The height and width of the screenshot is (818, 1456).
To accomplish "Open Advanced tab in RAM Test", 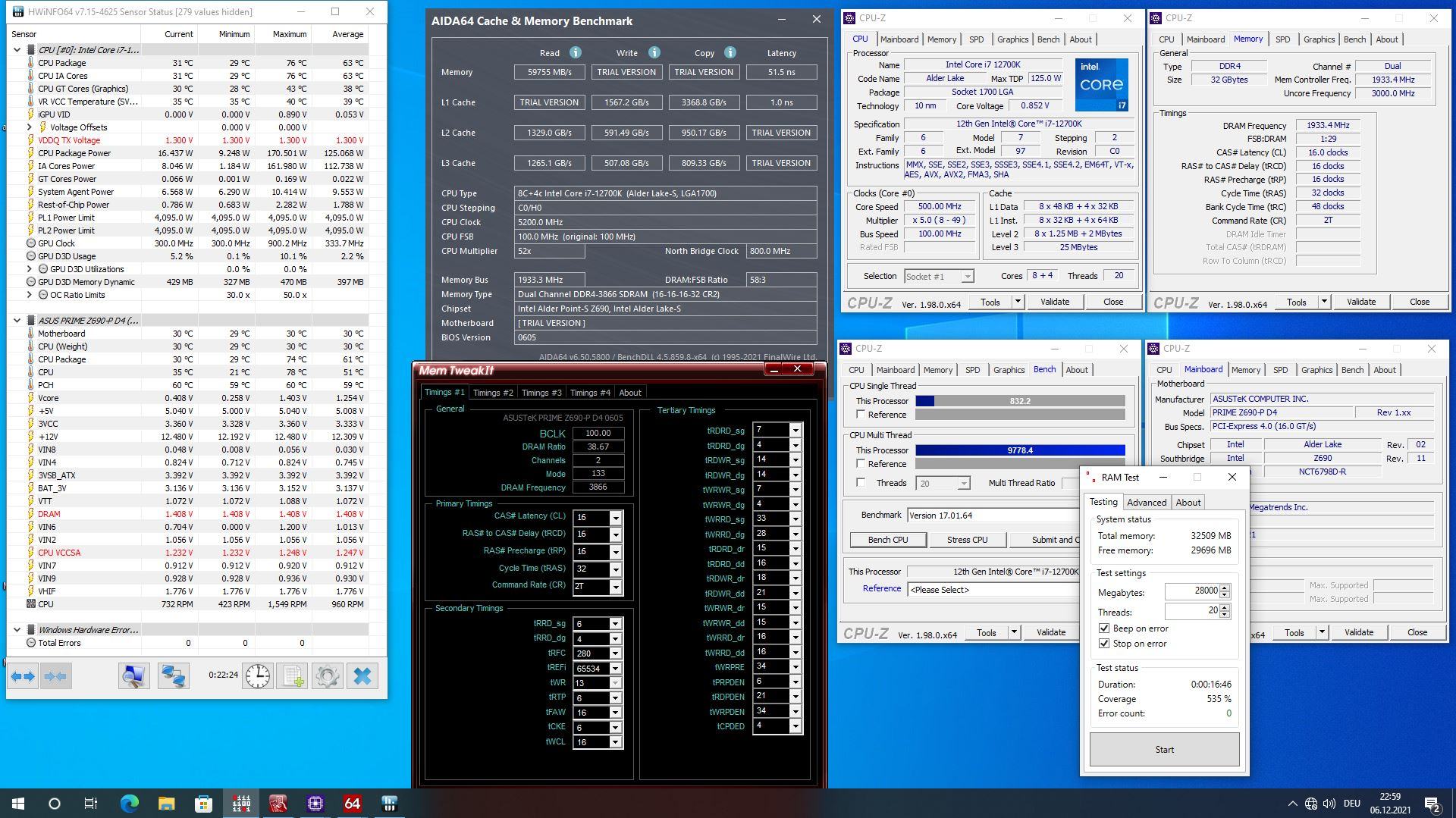I will pos(1147,503).
